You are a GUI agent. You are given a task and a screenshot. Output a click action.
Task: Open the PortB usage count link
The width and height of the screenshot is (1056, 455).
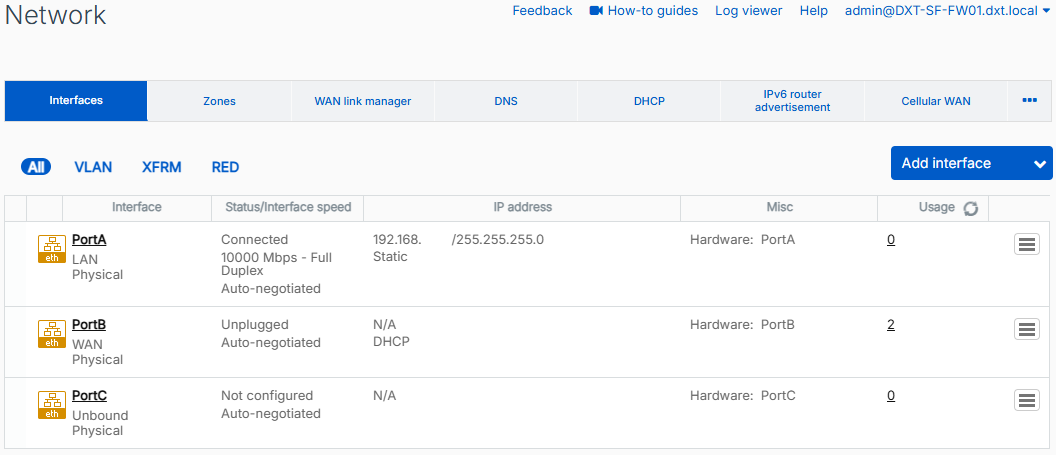point(890,325)
